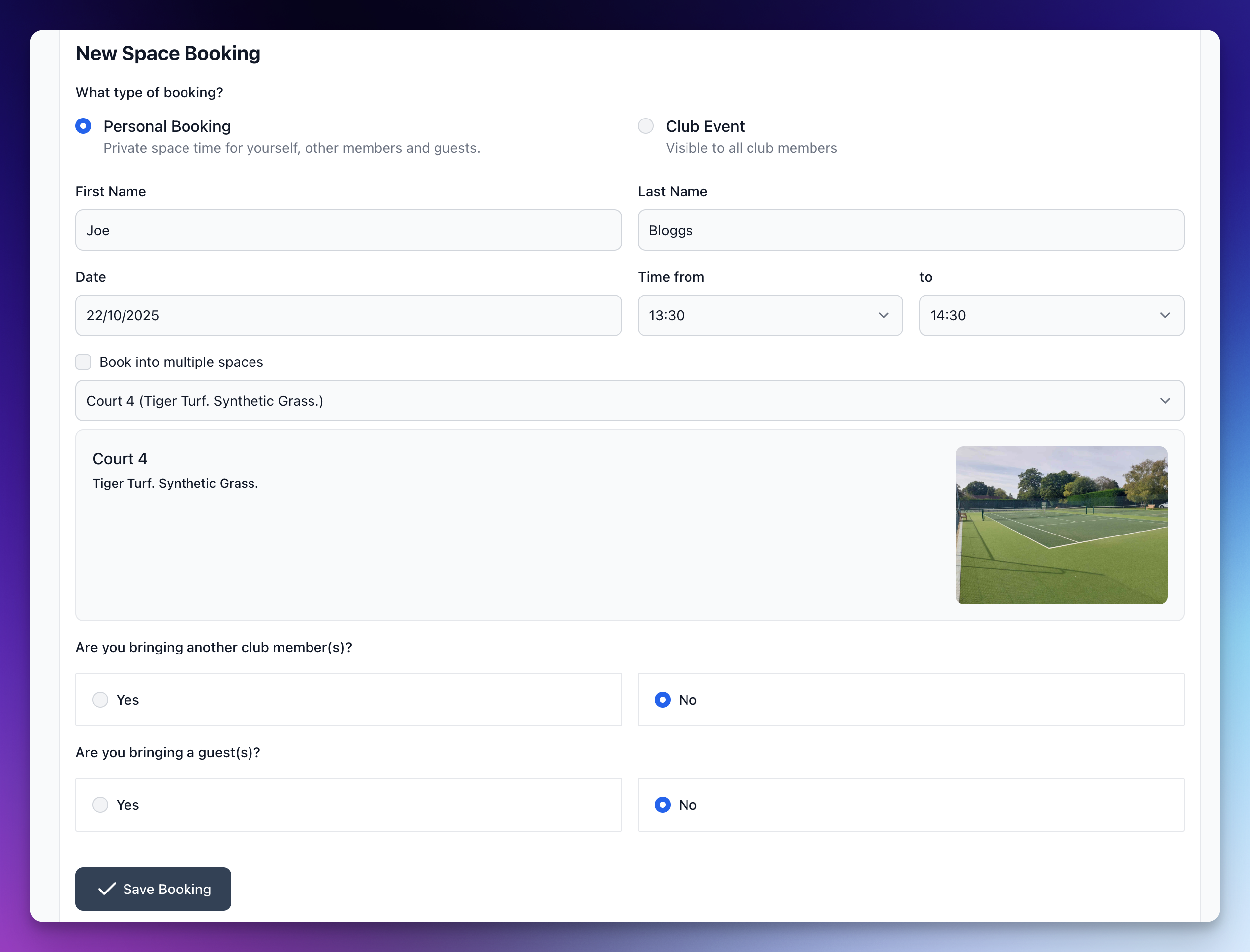Click the Date field showing 22/10/2025
1250x952 pixels.
348,315
